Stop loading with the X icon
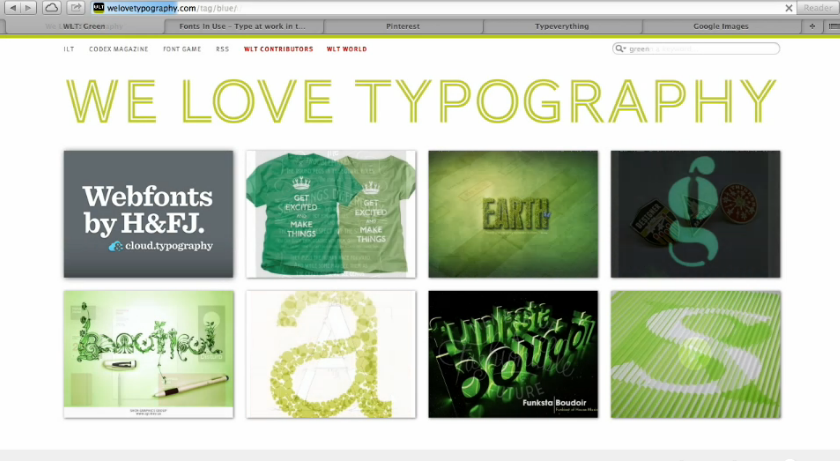840x461 pixels. (x=789, y=8)
